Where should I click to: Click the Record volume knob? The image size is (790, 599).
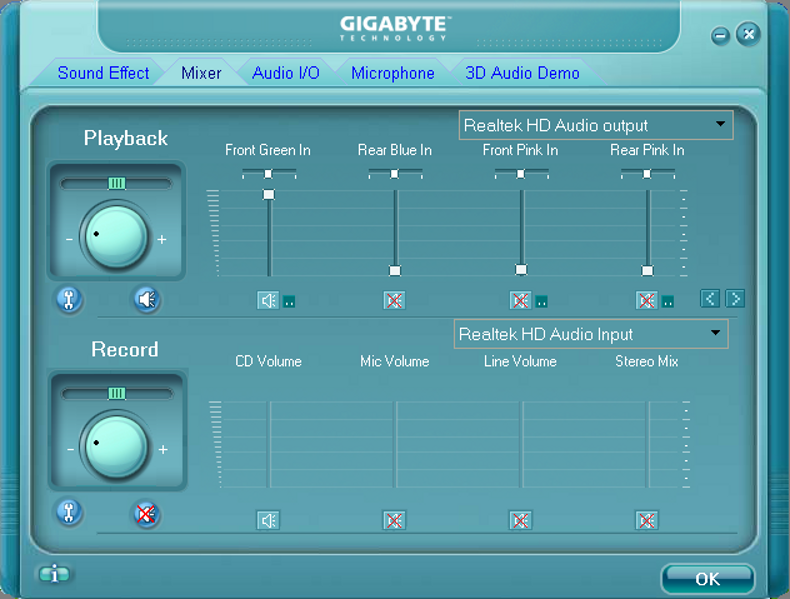point(115,446)
